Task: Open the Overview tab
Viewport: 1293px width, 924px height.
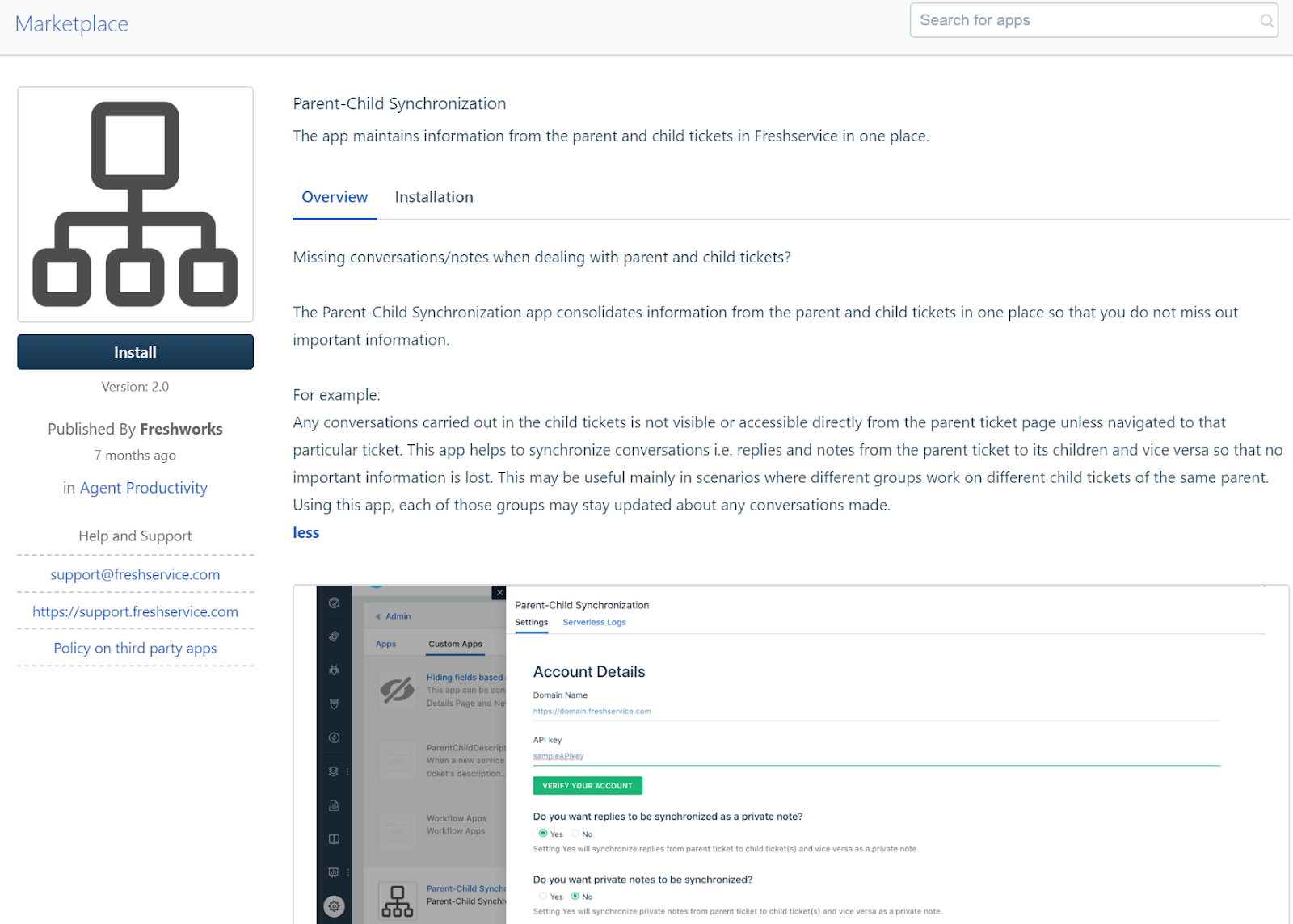Action: click(x=335, y=197)
